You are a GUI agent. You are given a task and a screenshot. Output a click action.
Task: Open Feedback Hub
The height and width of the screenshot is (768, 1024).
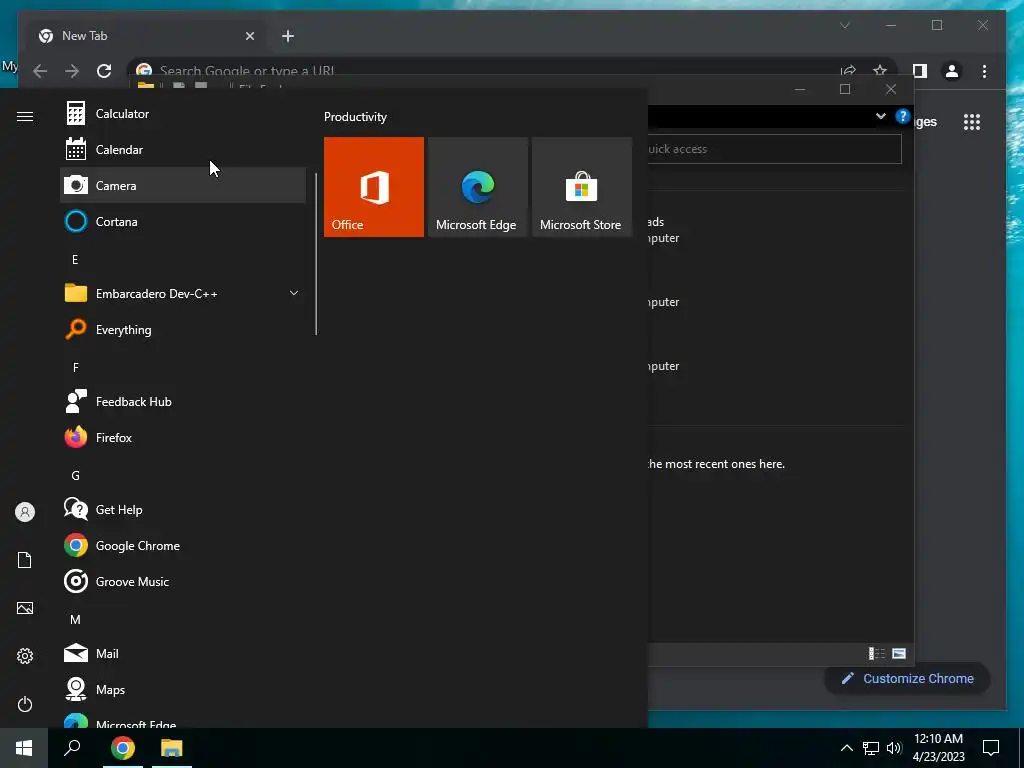(x=183, y=402)
